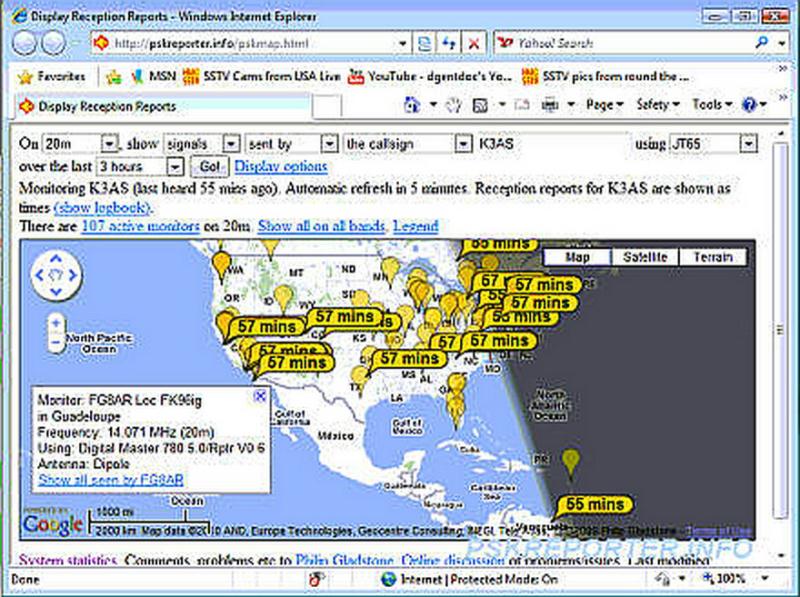Screen dimensions: 800x597
Task: Open the Safety menu
Action: (657, 105)
